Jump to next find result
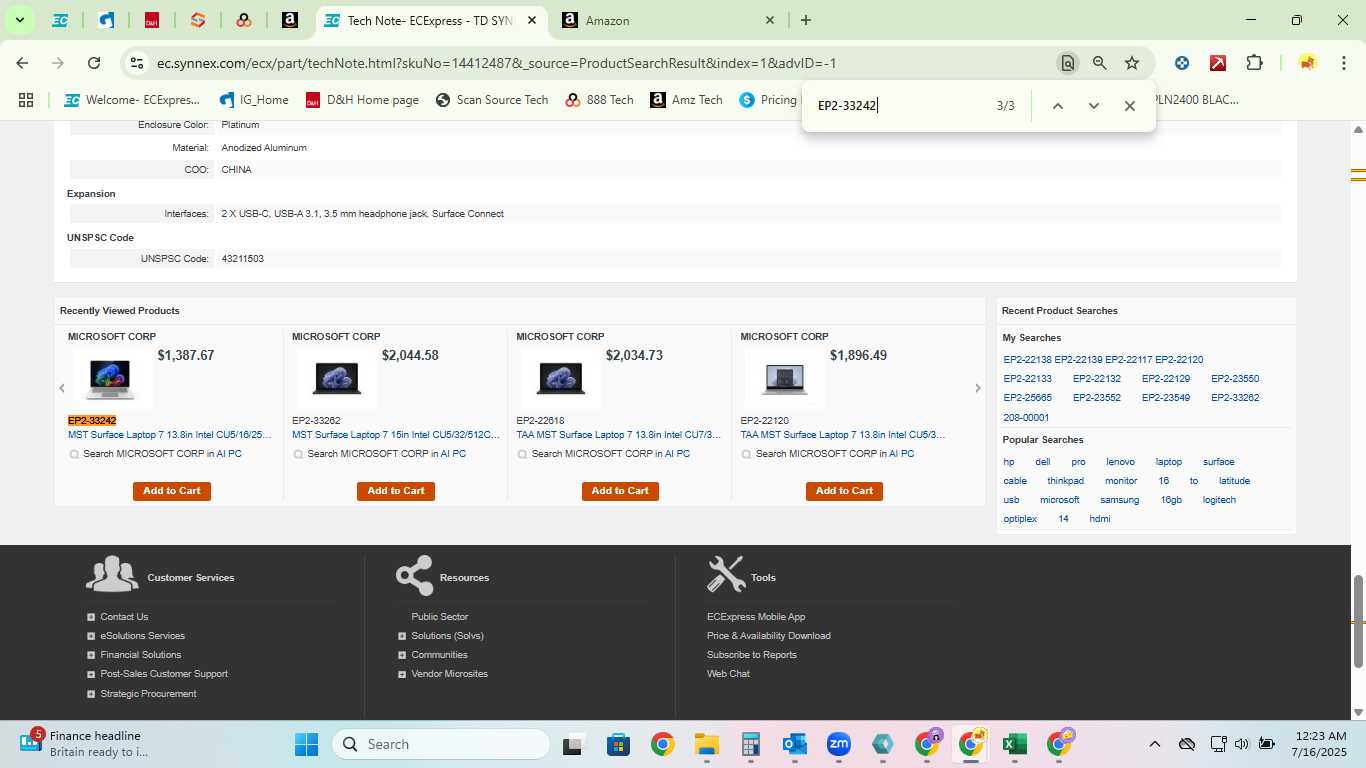 pos(1093,106)
